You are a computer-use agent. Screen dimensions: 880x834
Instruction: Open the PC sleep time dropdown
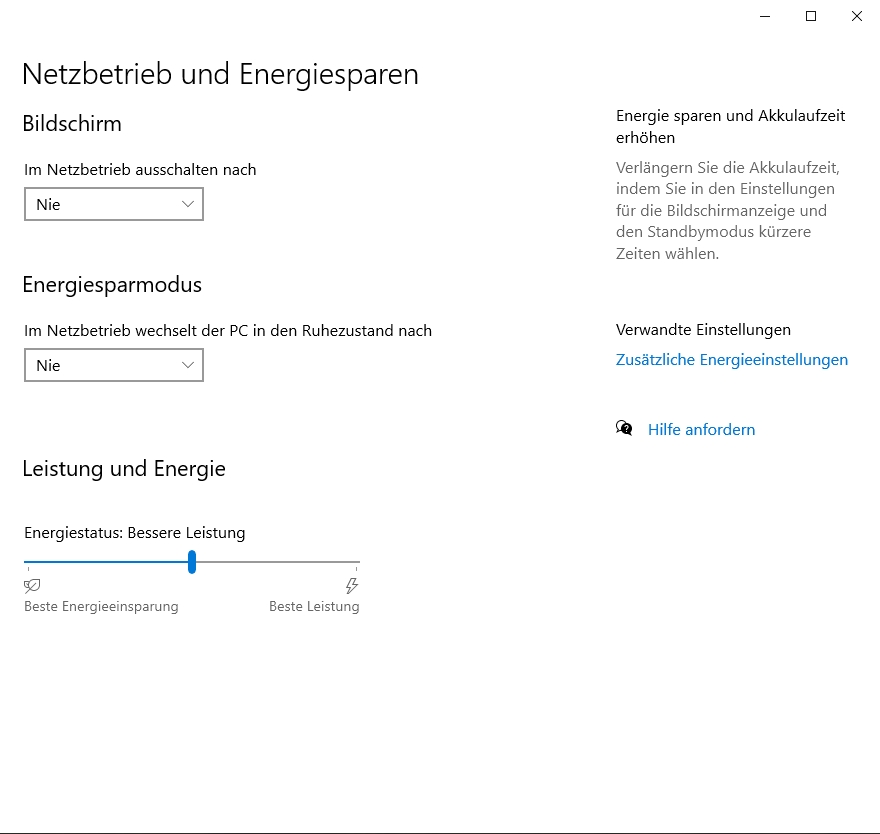pyautogui.click(x=113, y=365)
